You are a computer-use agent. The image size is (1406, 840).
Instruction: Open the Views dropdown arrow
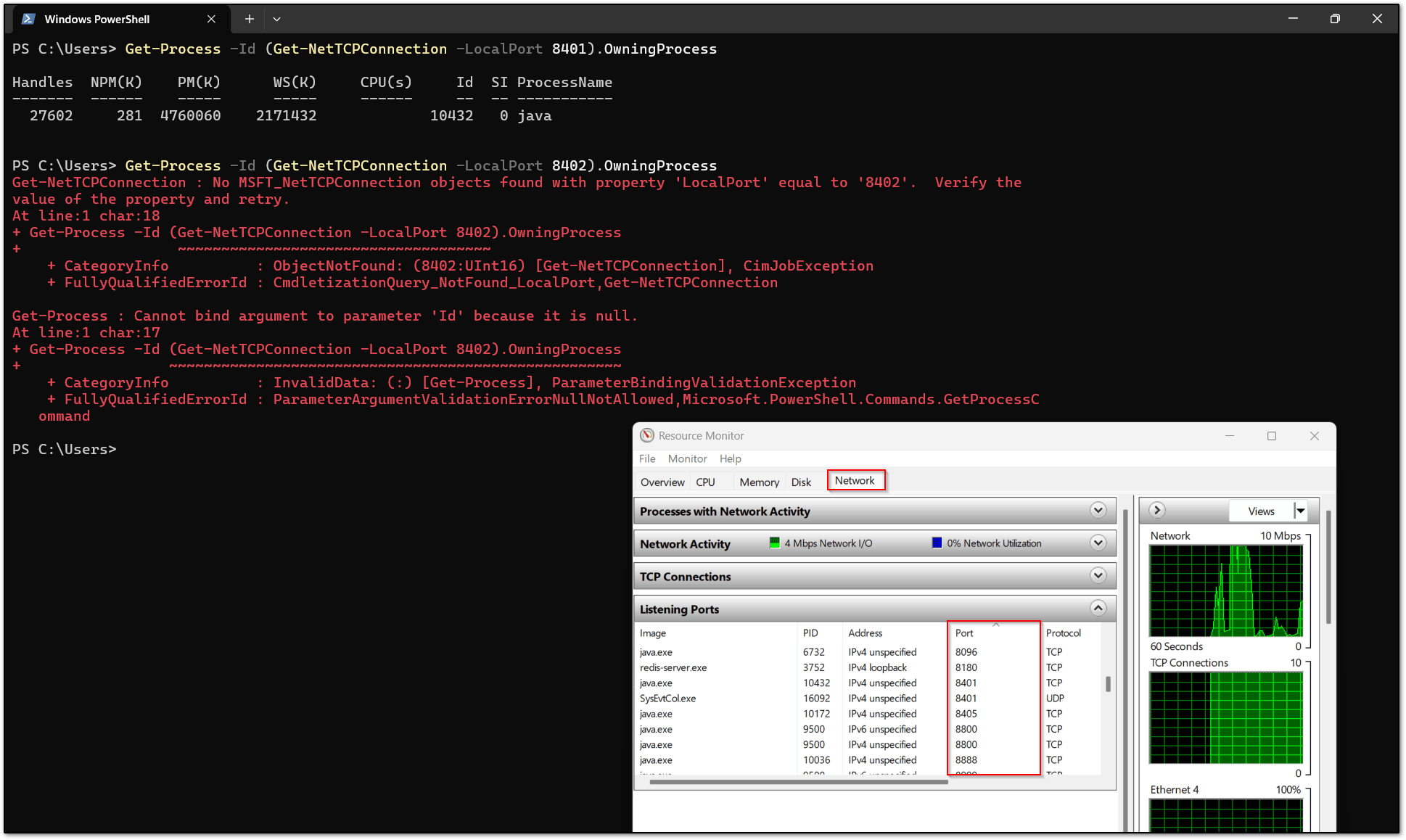click(1301, 511)
